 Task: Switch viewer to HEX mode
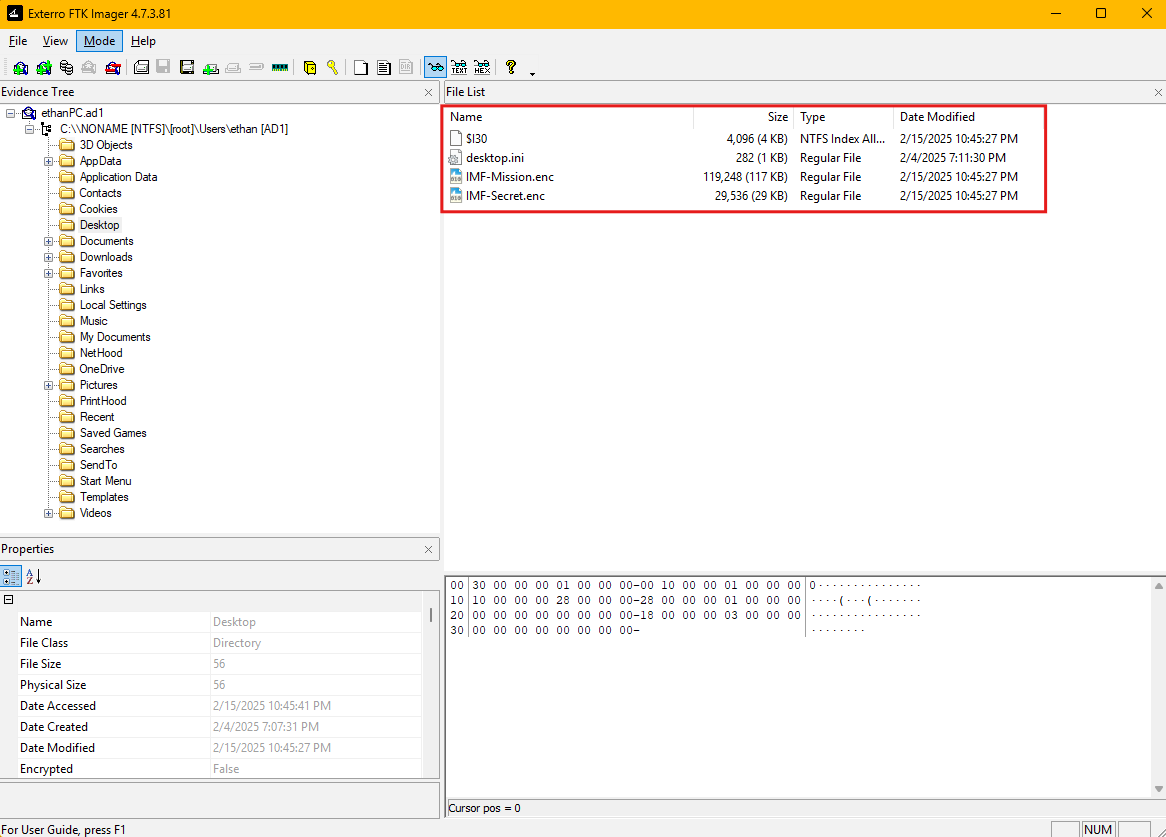pyautogui.click(x=482, y=68)
